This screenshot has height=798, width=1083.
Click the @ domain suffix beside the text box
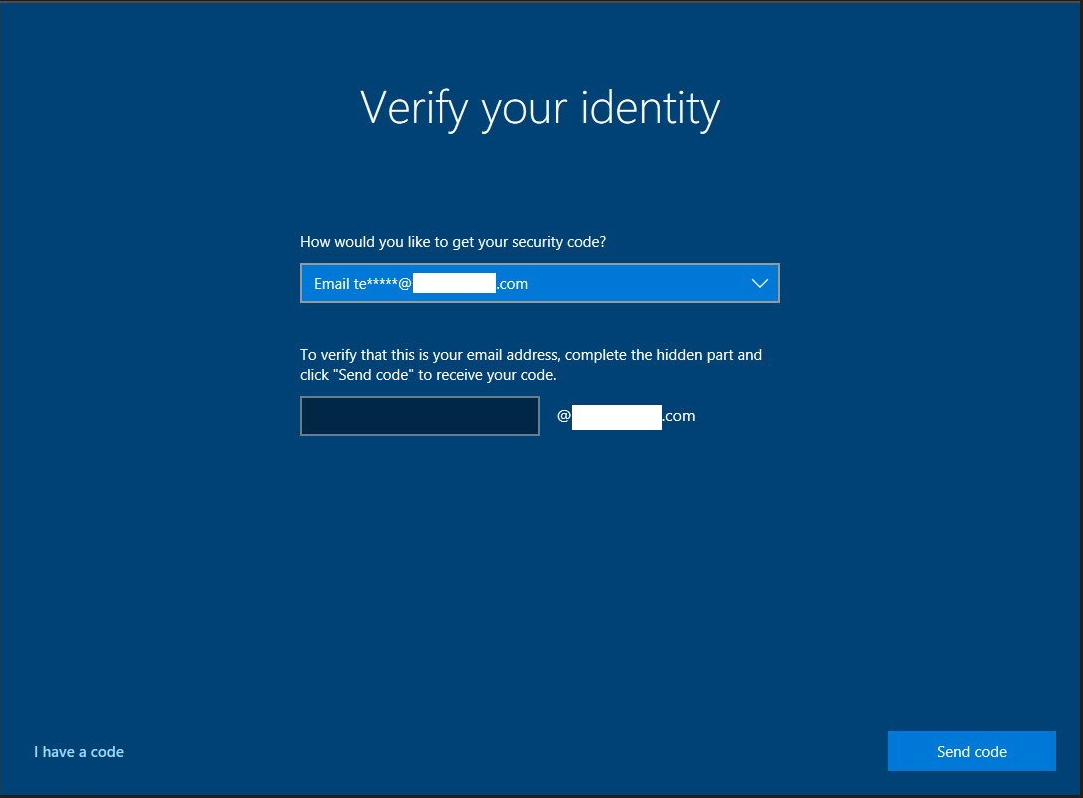(x=626, y=416)
